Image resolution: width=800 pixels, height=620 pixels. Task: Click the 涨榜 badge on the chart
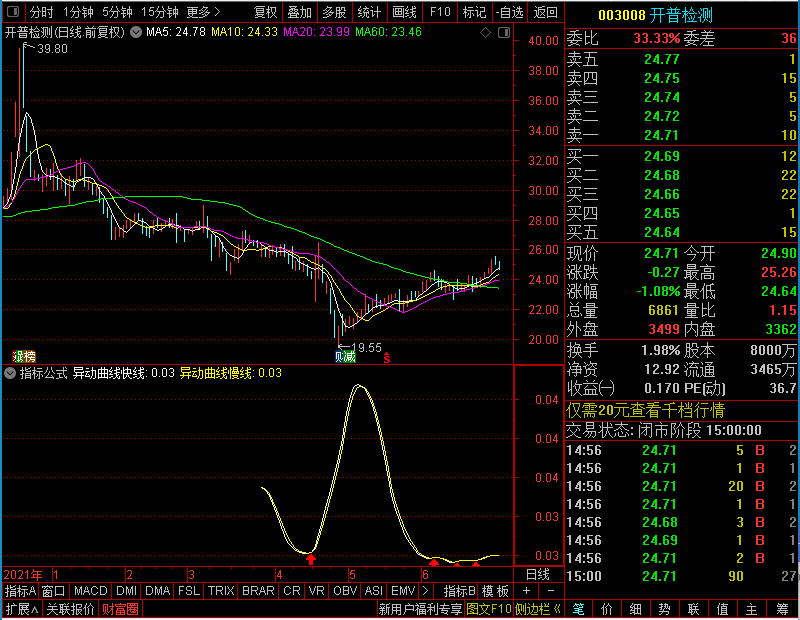coord(24,356)
